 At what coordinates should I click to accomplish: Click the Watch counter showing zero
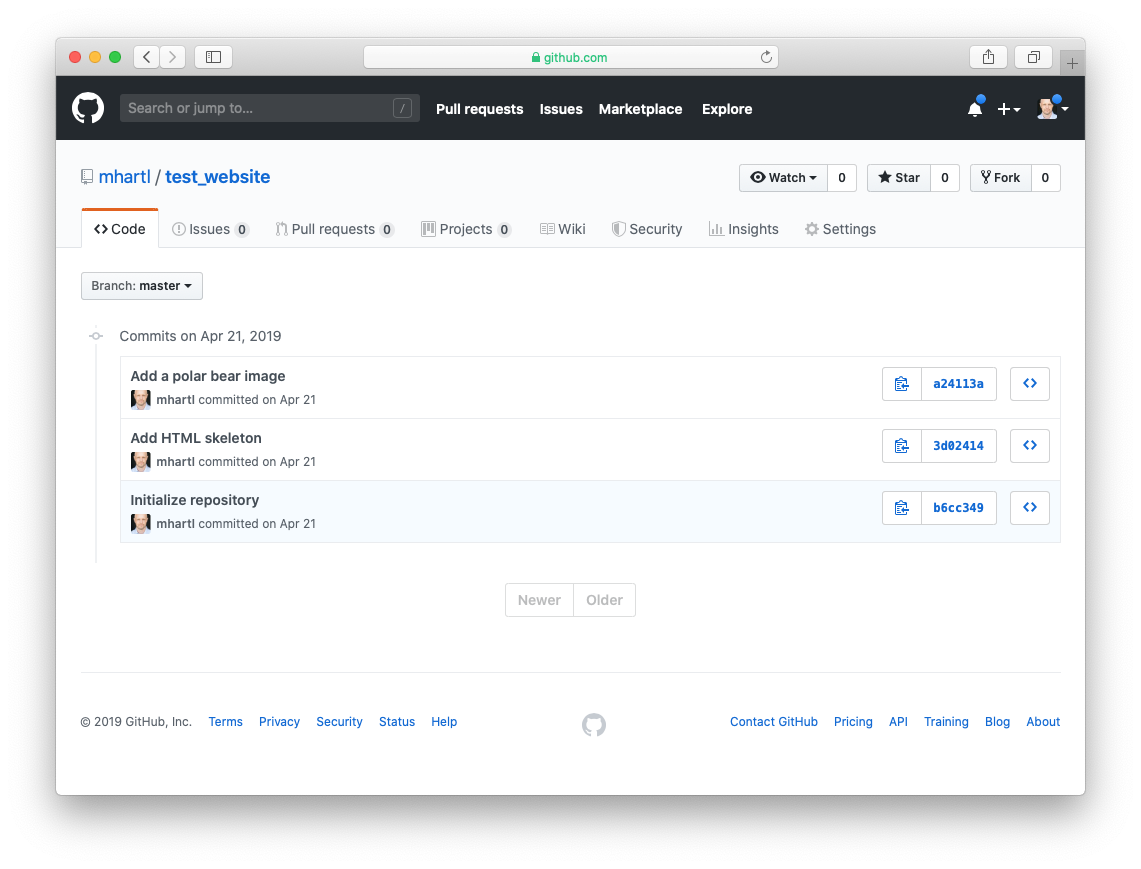pos(841,177)
